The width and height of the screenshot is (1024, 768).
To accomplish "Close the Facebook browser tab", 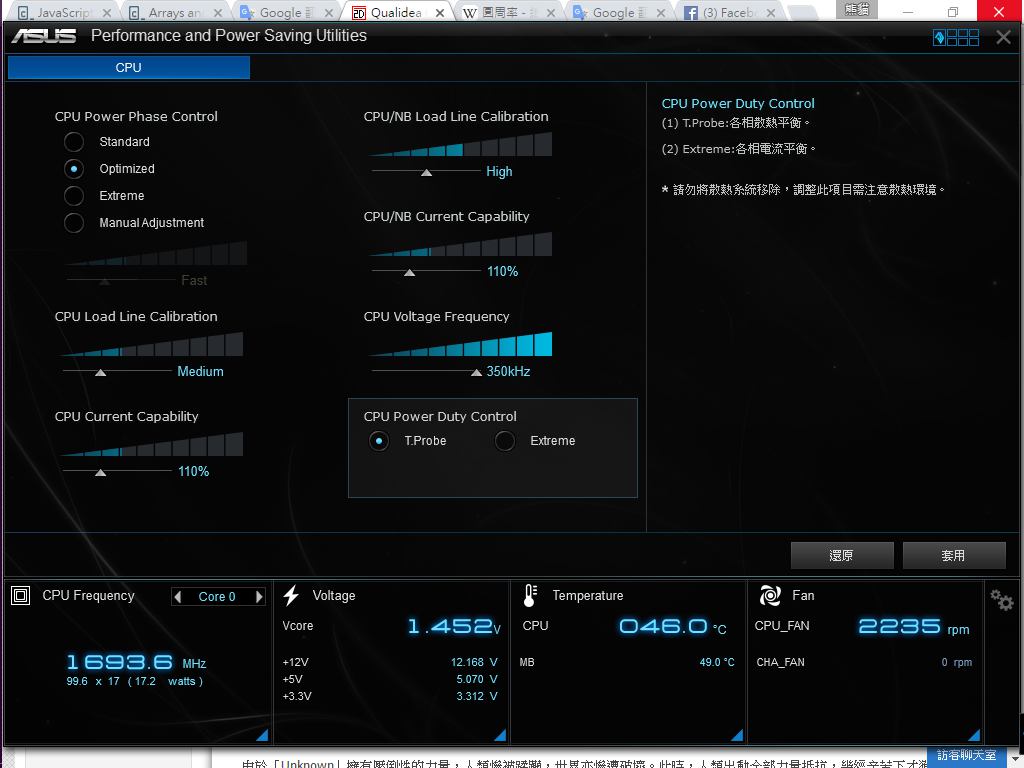I will (771, 12).
